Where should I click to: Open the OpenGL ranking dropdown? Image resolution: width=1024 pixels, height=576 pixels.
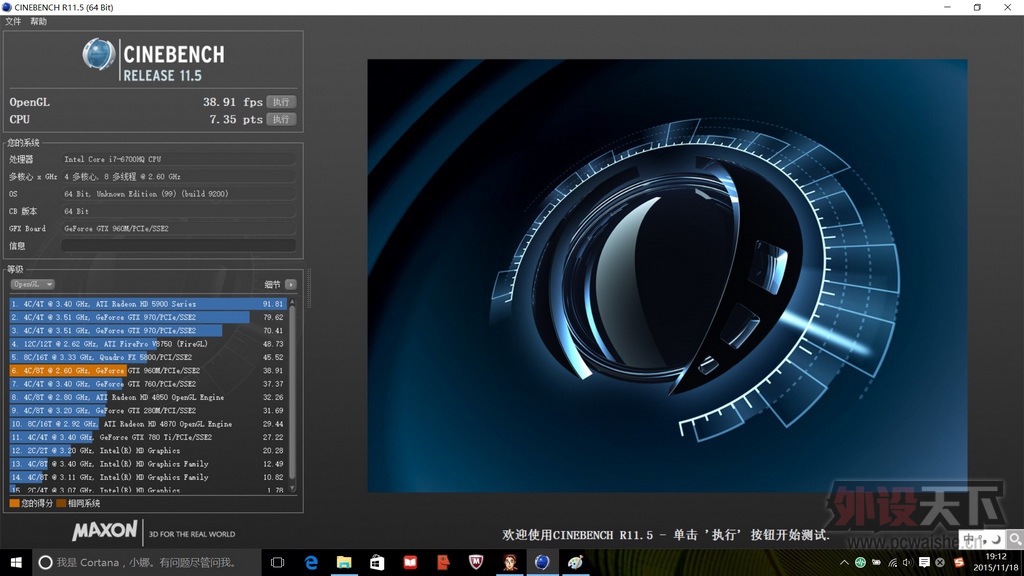point(32,284)
